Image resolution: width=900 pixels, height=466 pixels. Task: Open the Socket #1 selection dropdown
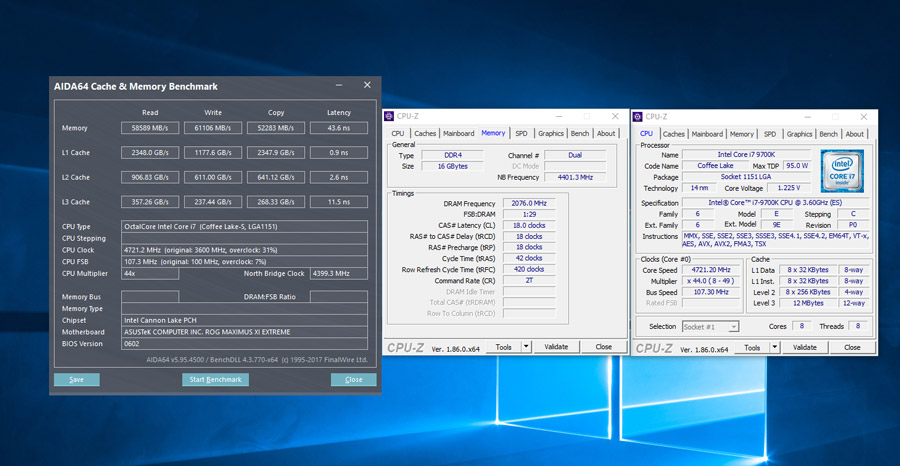point(711,327)
